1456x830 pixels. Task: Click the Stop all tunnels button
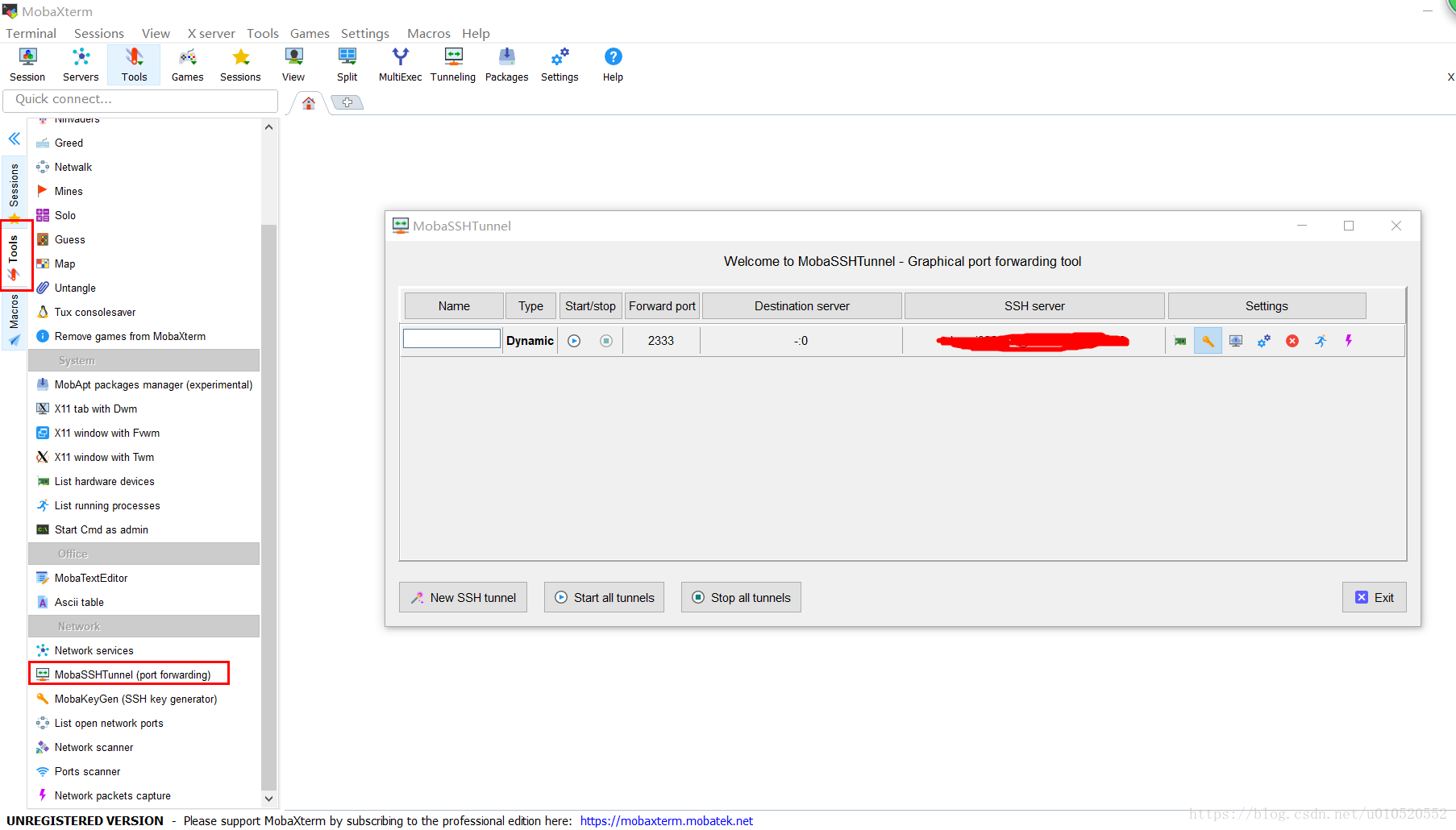[x=741, y=597]
